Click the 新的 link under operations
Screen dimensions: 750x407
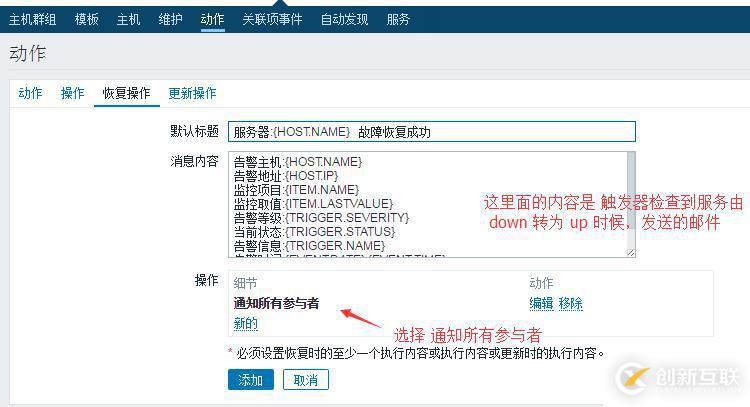[x=246, y=324]
